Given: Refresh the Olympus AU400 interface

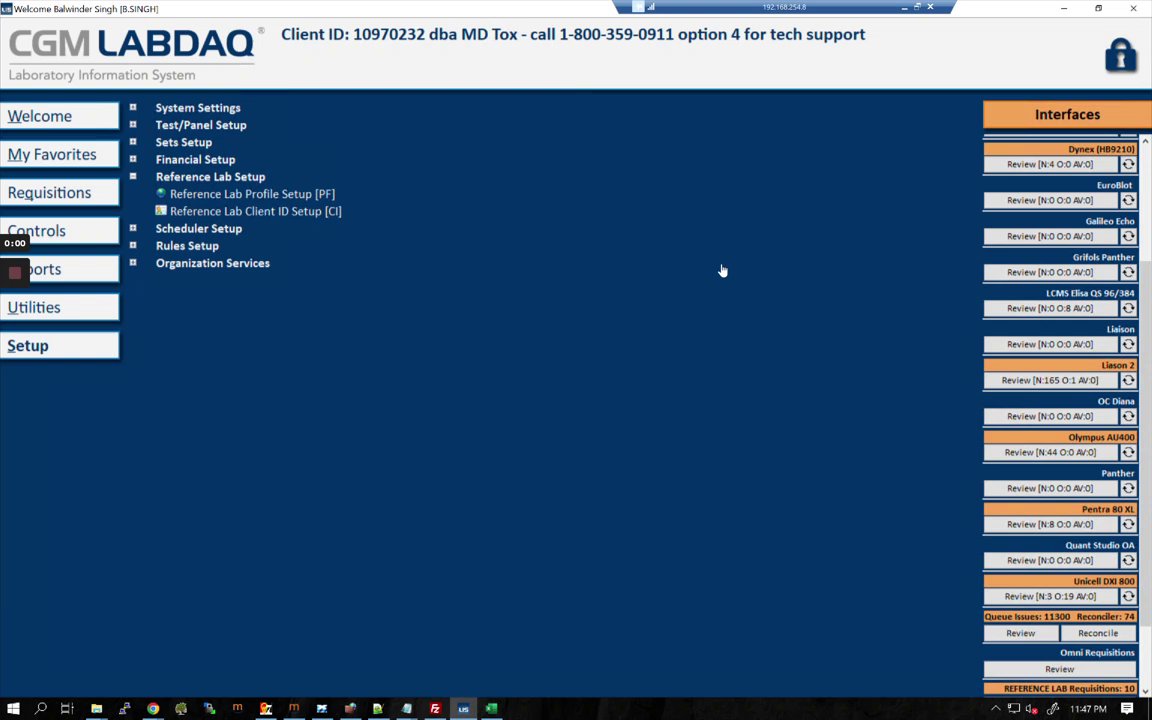Looking at the screenshot, I should (1128, 453).
